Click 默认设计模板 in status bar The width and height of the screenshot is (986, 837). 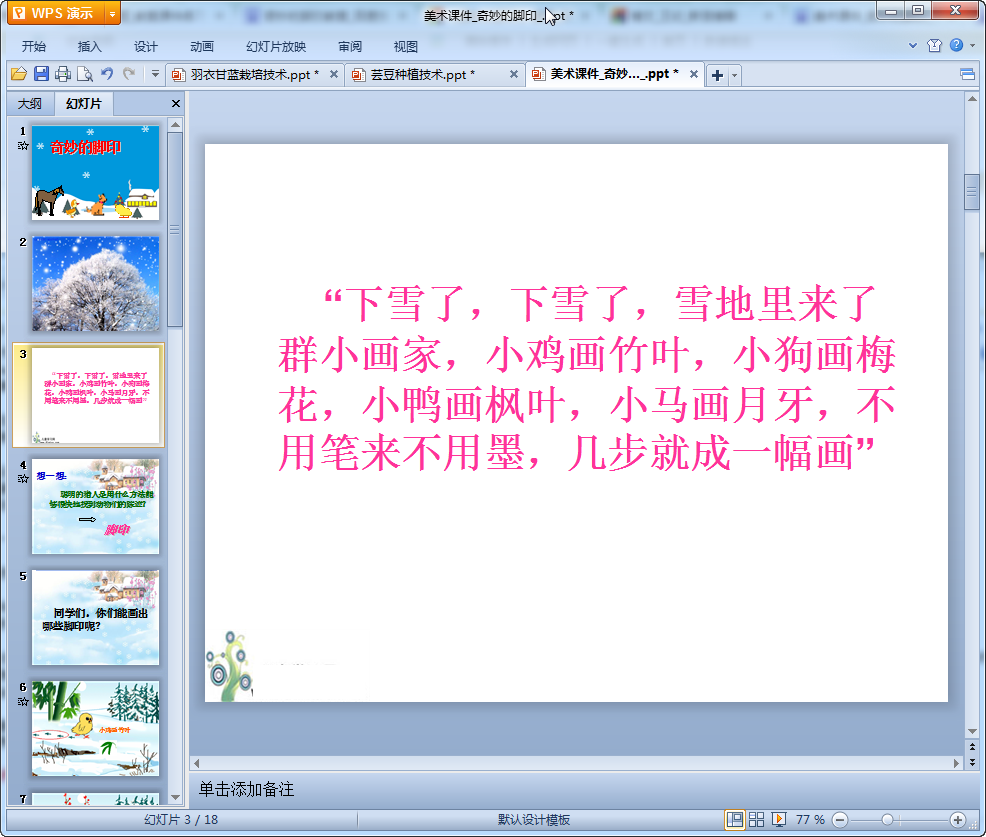534,819
